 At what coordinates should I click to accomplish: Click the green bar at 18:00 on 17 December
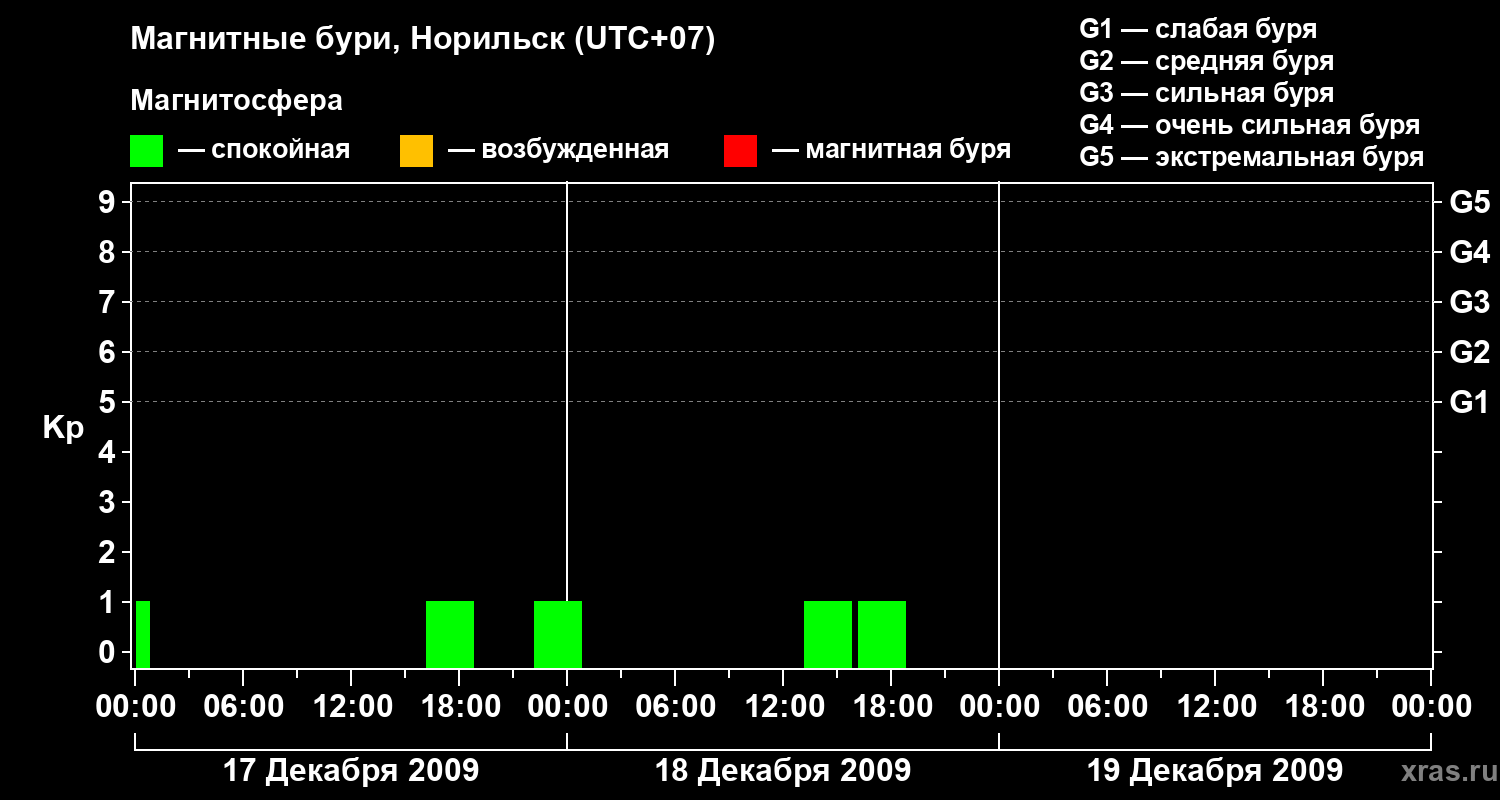point(450,634)
